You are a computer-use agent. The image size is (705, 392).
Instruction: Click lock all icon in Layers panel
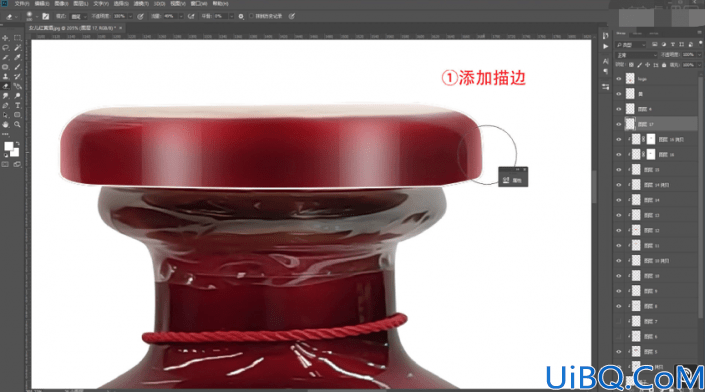664,65
